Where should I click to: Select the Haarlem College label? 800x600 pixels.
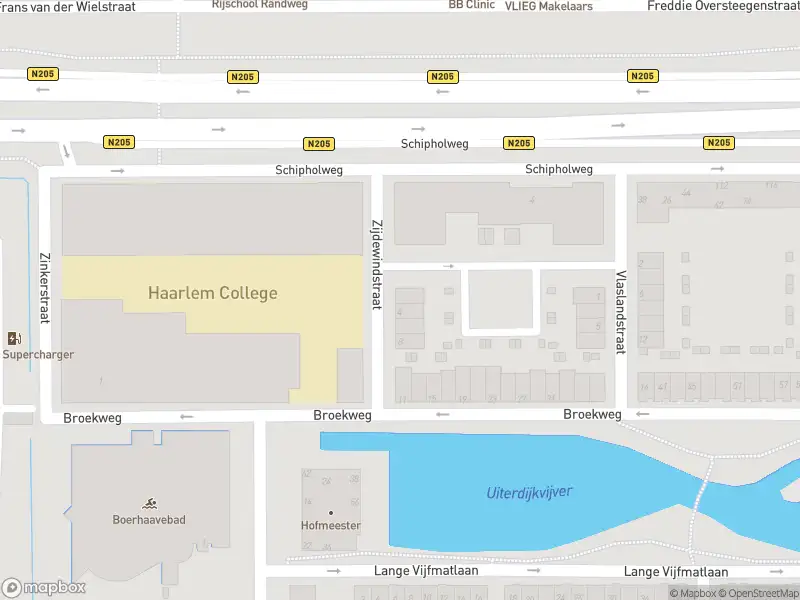click(212, 293)
